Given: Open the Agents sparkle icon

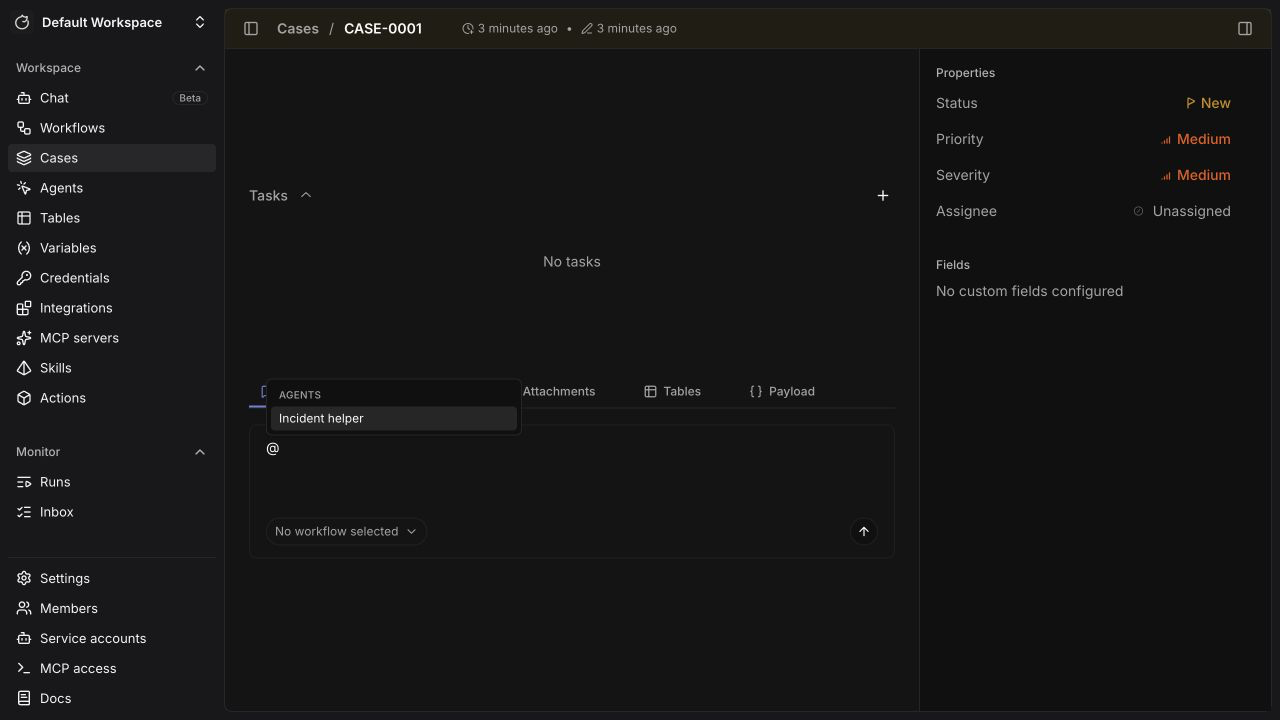Looking at the screenshot, I should [24, 188].
